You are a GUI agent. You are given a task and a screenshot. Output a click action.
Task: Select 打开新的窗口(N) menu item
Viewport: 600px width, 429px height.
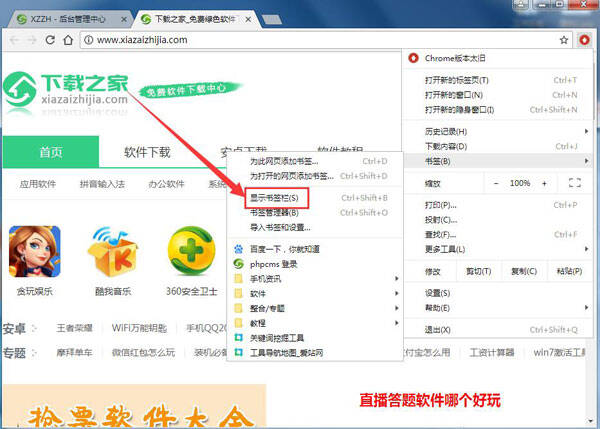(497, 95)
